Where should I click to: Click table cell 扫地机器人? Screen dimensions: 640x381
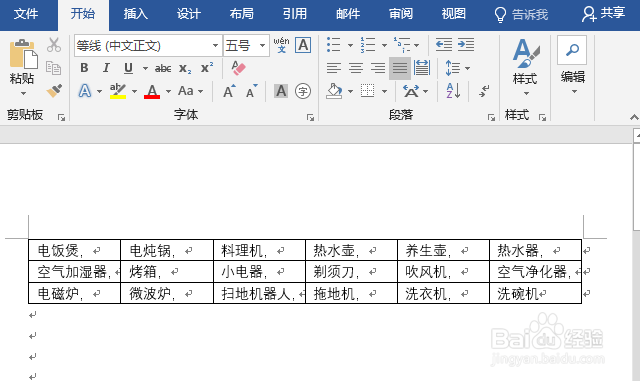[x=259, y=293]
